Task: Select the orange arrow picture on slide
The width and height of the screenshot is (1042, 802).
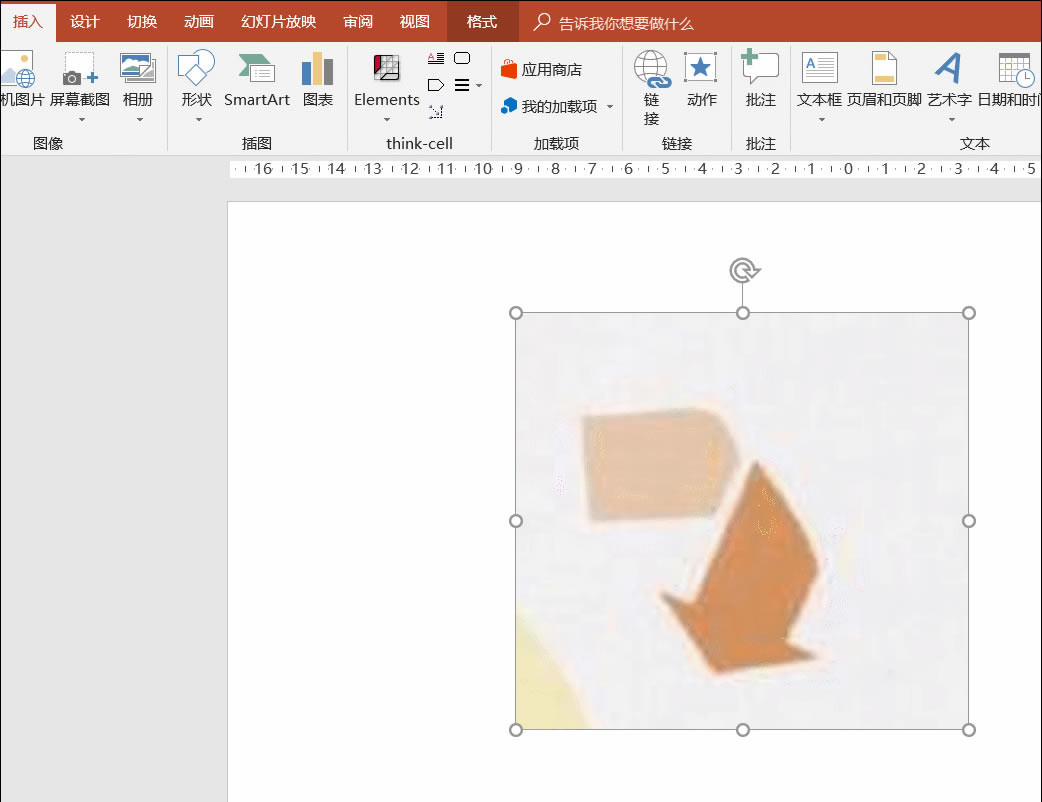Action: [742, 521]
